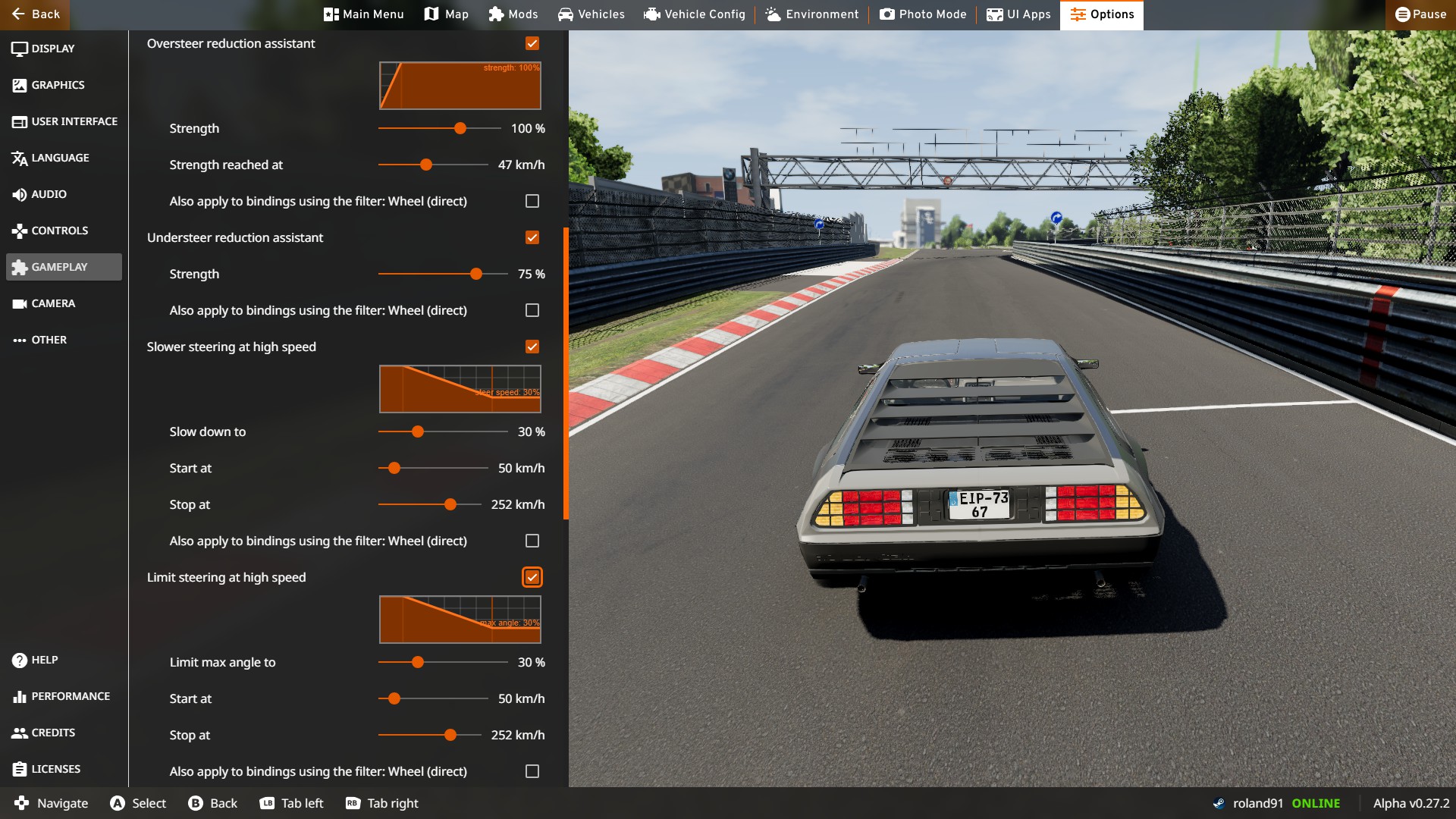Disable the Oversteer reduction assistant checkbox
Image resolution: width=1456 pixels, height=819 pixels.
click(532, 44)
